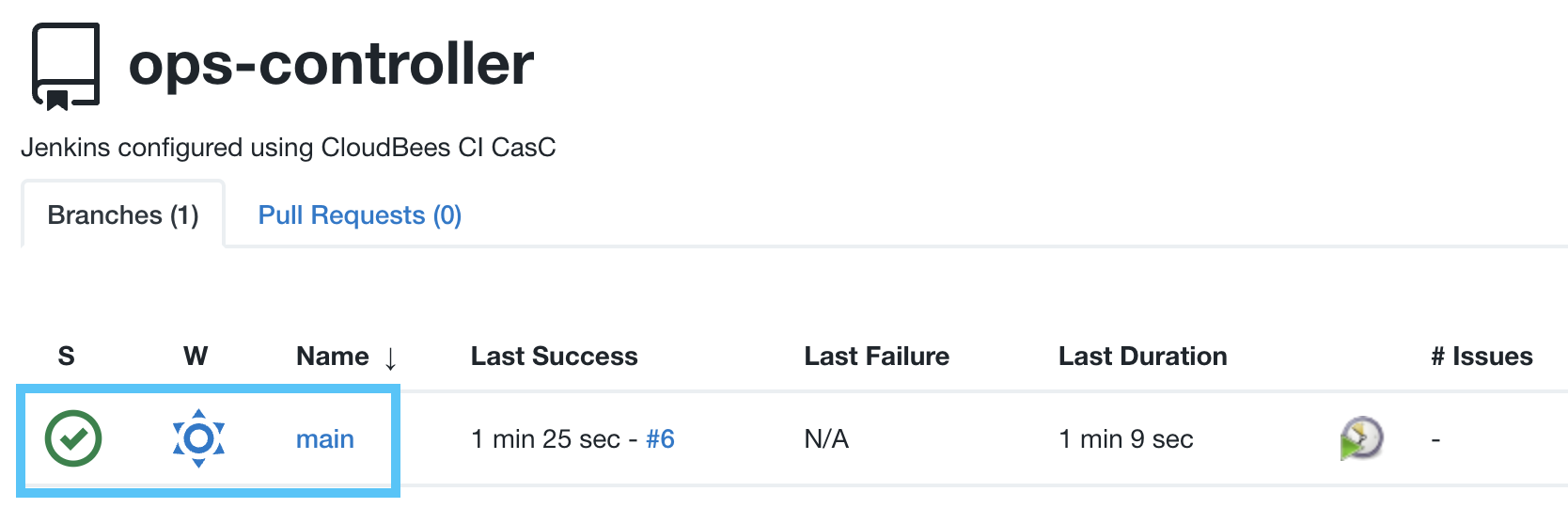Open build #6 link
This screenshot has width=1568, height=508.
point(660,439)
